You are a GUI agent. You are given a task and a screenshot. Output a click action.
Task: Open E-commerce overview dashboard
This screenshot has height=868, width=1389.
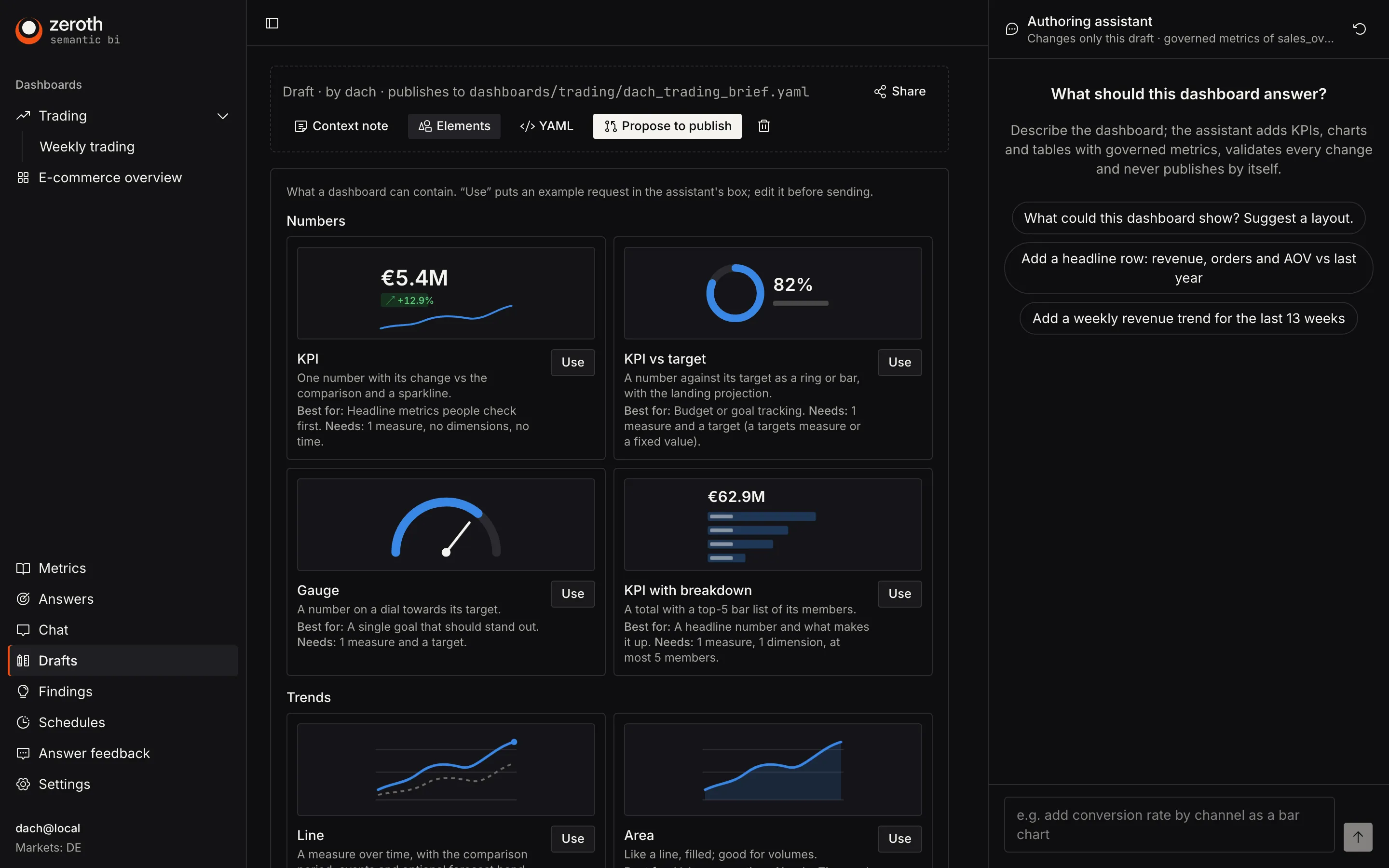[x=110, y=177]
